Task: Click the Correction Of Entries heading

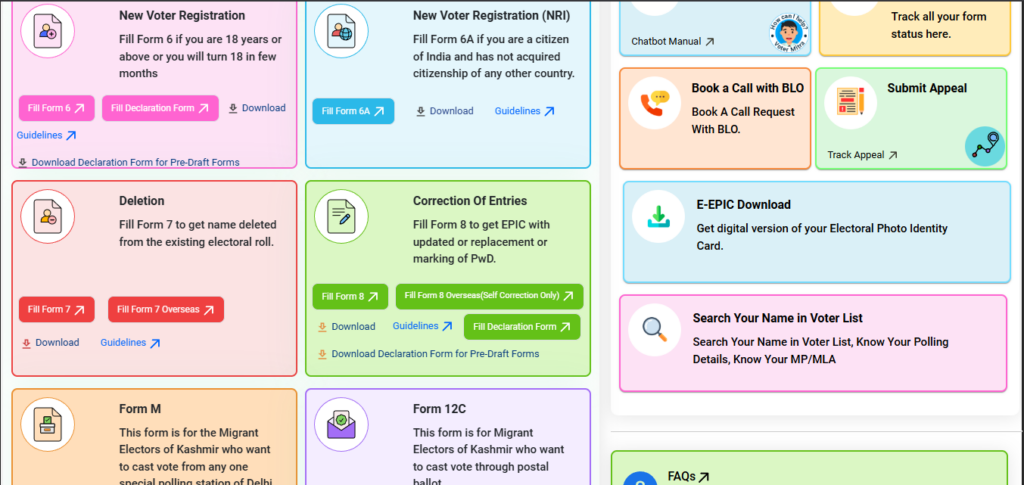Action: (470, 200)
